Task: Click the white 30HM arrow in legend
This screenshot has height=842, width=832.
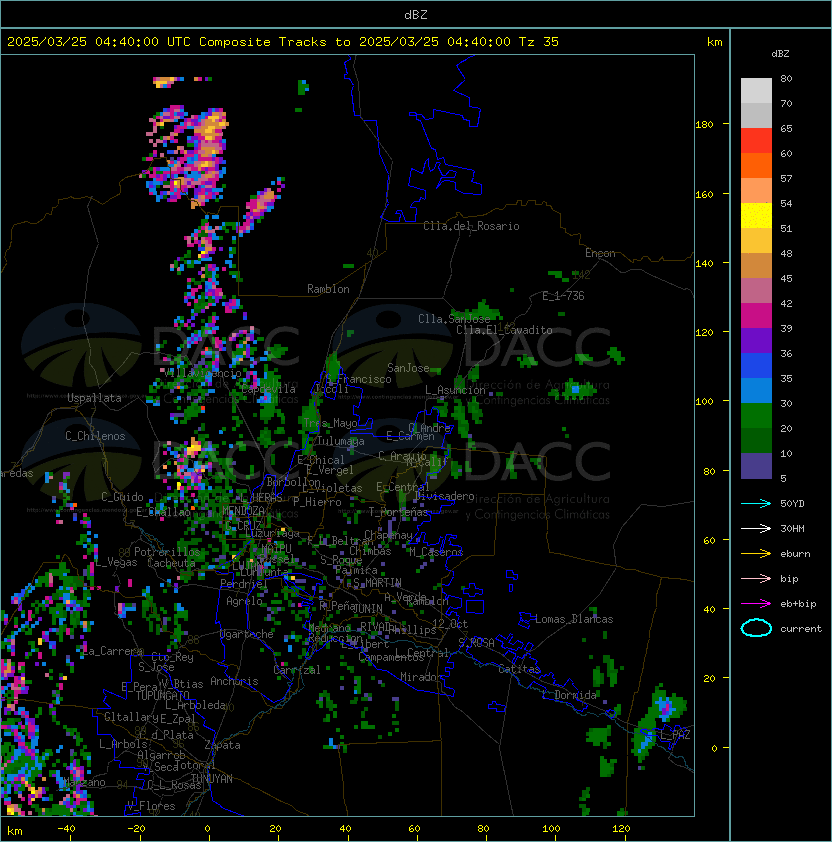Action: point(756,528)
